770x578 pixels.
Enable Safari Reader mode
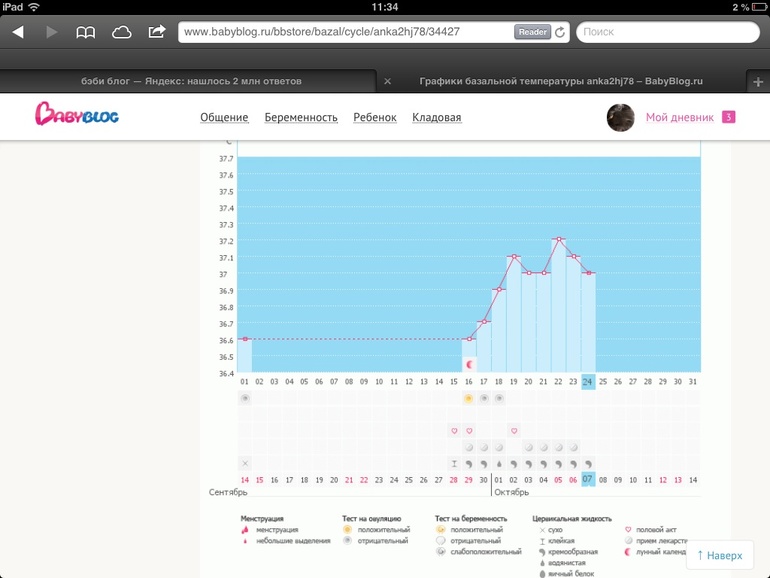point(532,32)
